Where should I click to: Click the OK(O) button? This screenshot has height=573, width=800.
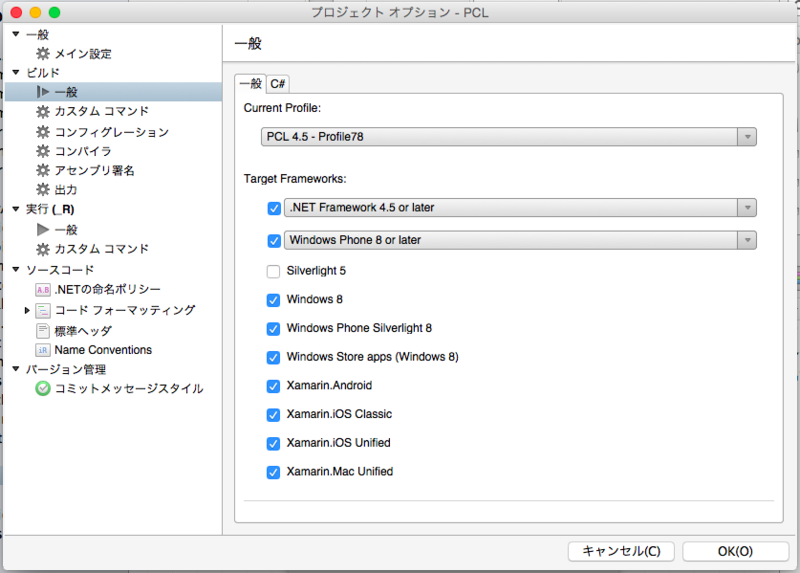[x=735, y=551]
